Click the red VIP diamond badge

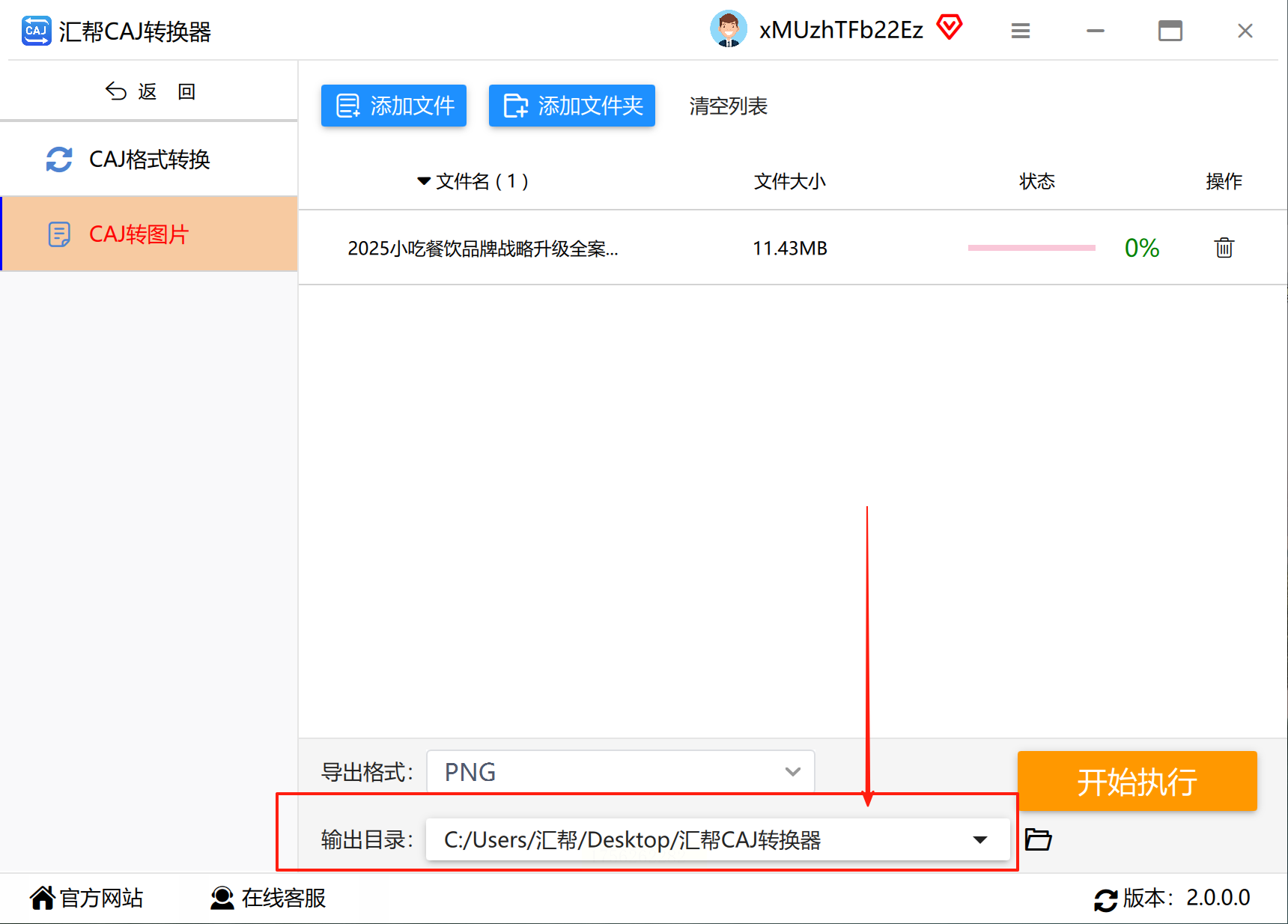pos(950,28)
